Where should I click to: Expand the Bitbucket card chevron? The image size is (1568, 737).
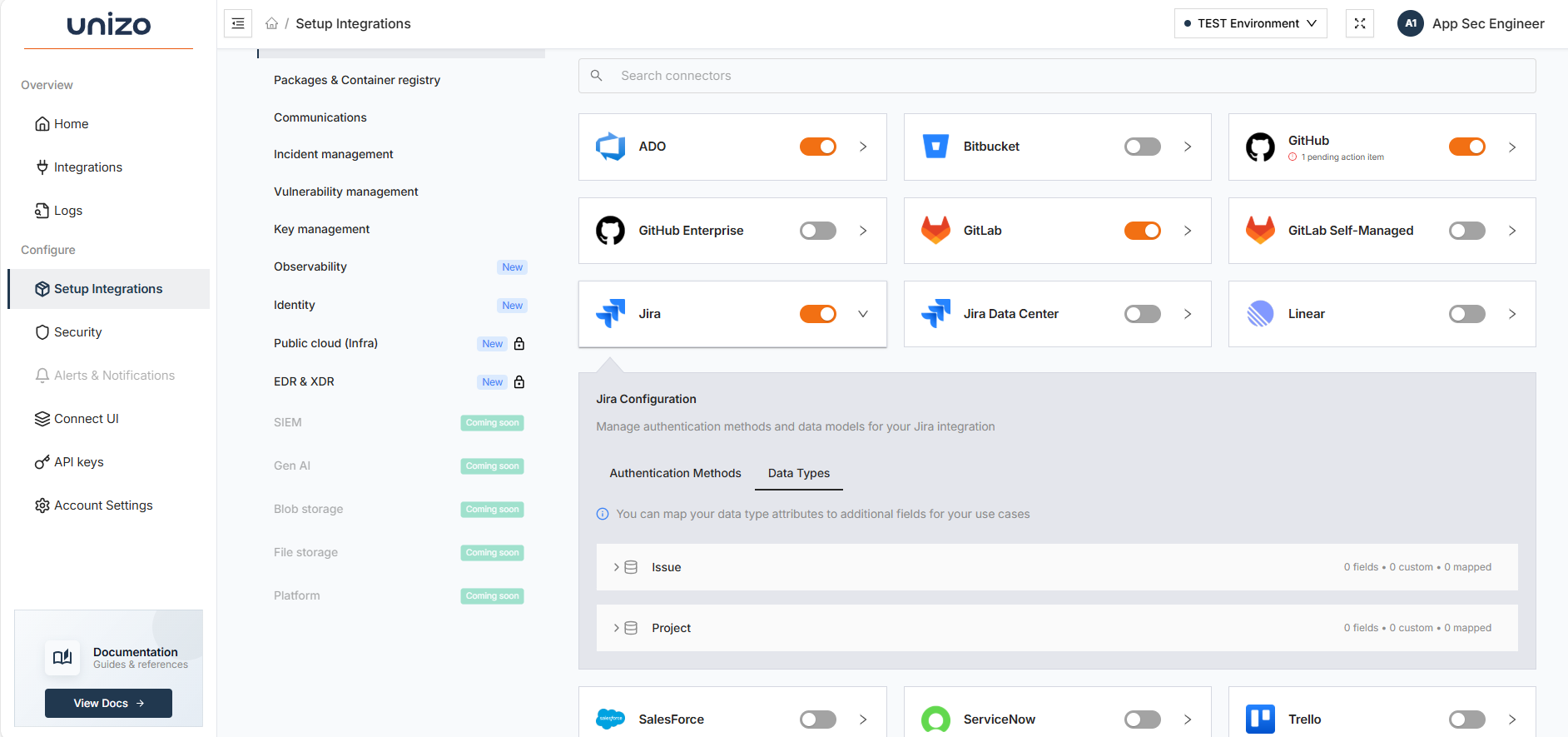(1188, 147)
